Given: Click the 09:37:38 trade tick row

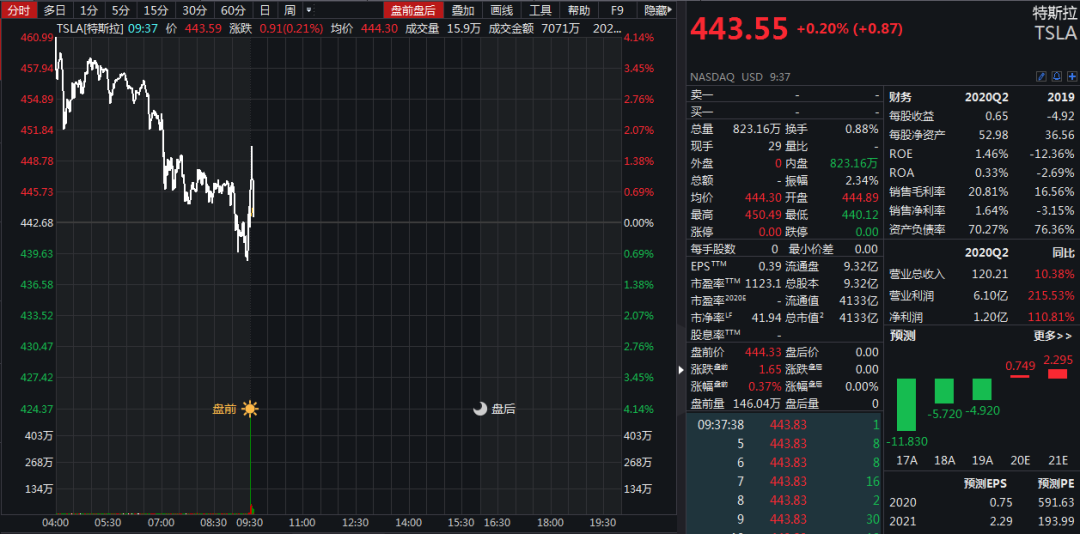Looking at the screenshot, I should (x=785, y=424).
